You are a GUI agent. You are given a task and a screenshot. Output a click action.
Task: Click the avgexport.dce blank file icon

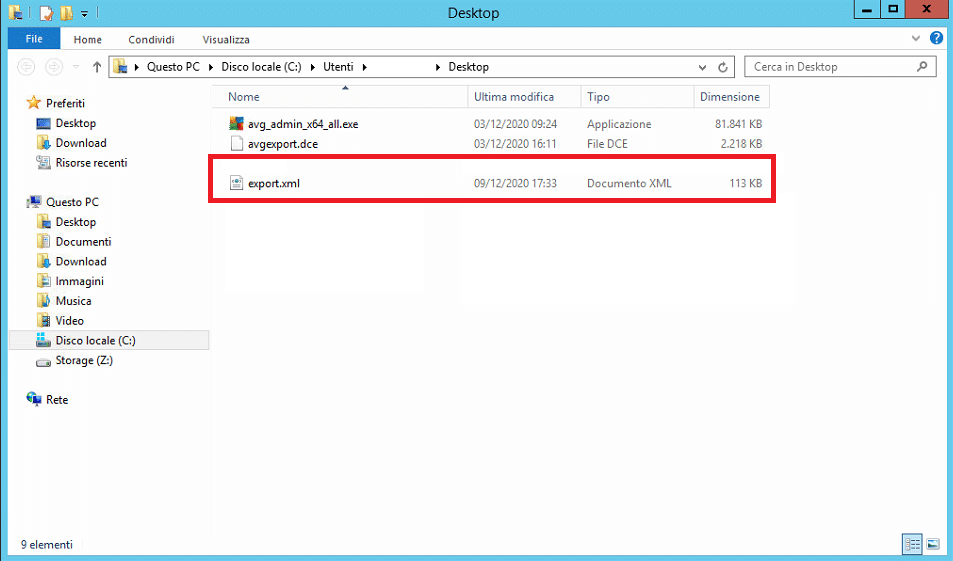click(x=236, y=144)
